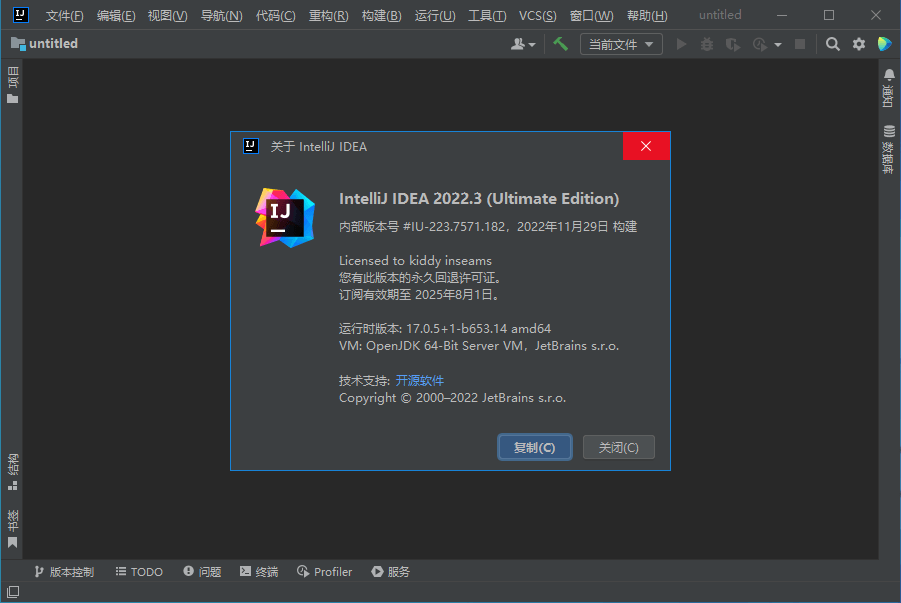This screenshot has width=901, height=603.
Task: Toggle the 项目 (Project) tool window
Action: coord(12,85)
